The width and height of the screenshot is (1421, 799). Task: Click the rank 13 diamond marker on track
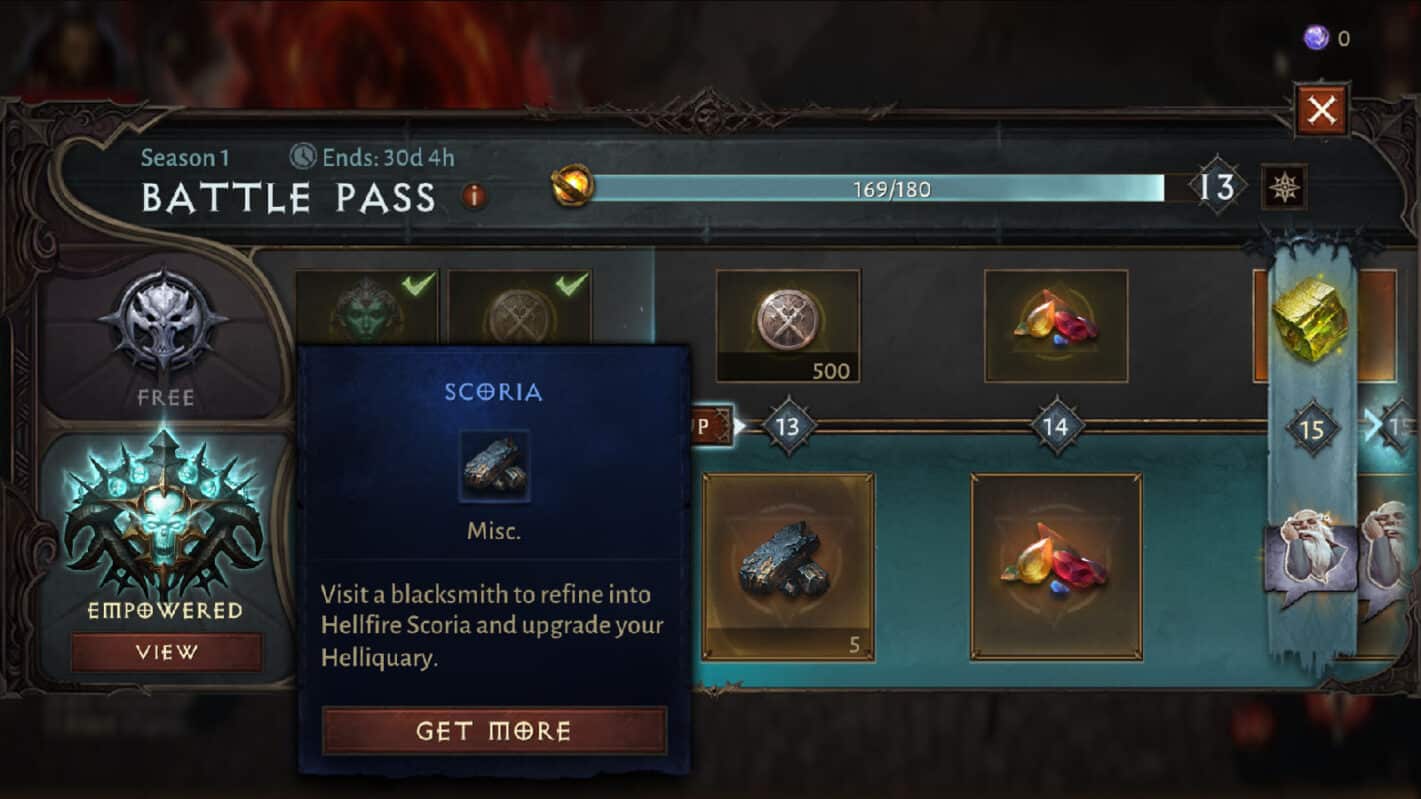point(788,427)
